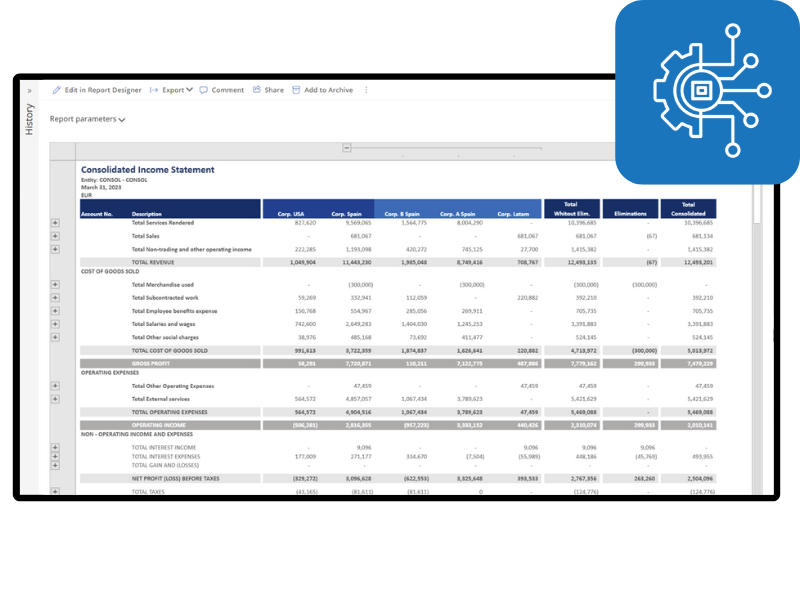Image resolution: width=800 pixels, height=600 pixels.
Task: Click the blue AI gear circuit icon
Action: (707, 92)
